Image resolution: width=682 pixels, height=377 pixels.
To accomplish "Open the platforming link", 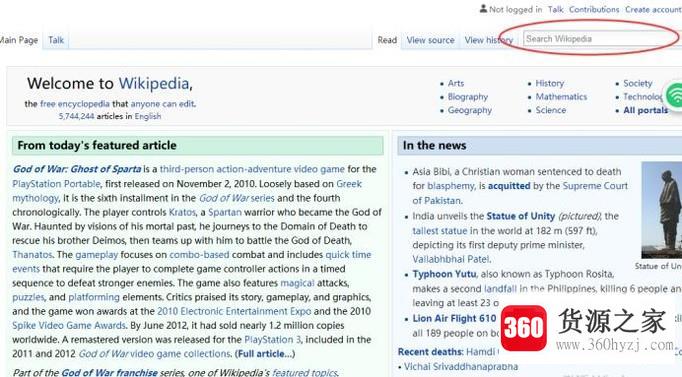I will (x=94, y=297).
